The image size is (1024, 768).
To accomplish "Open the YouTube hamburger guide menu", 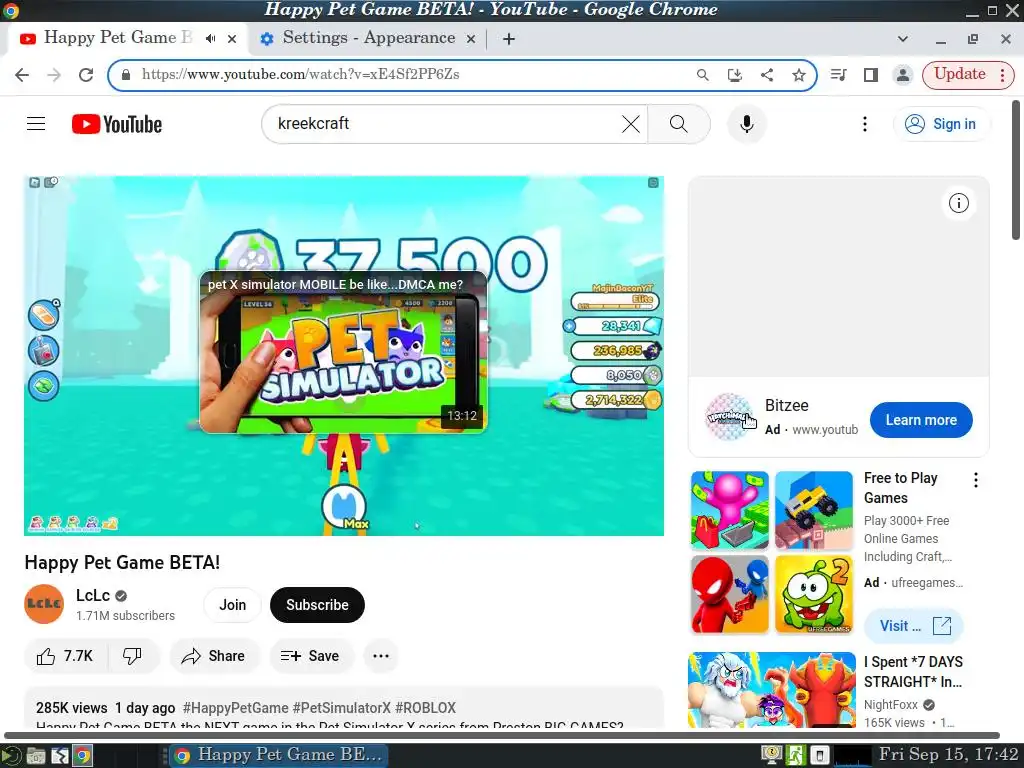I will (36, 123).
